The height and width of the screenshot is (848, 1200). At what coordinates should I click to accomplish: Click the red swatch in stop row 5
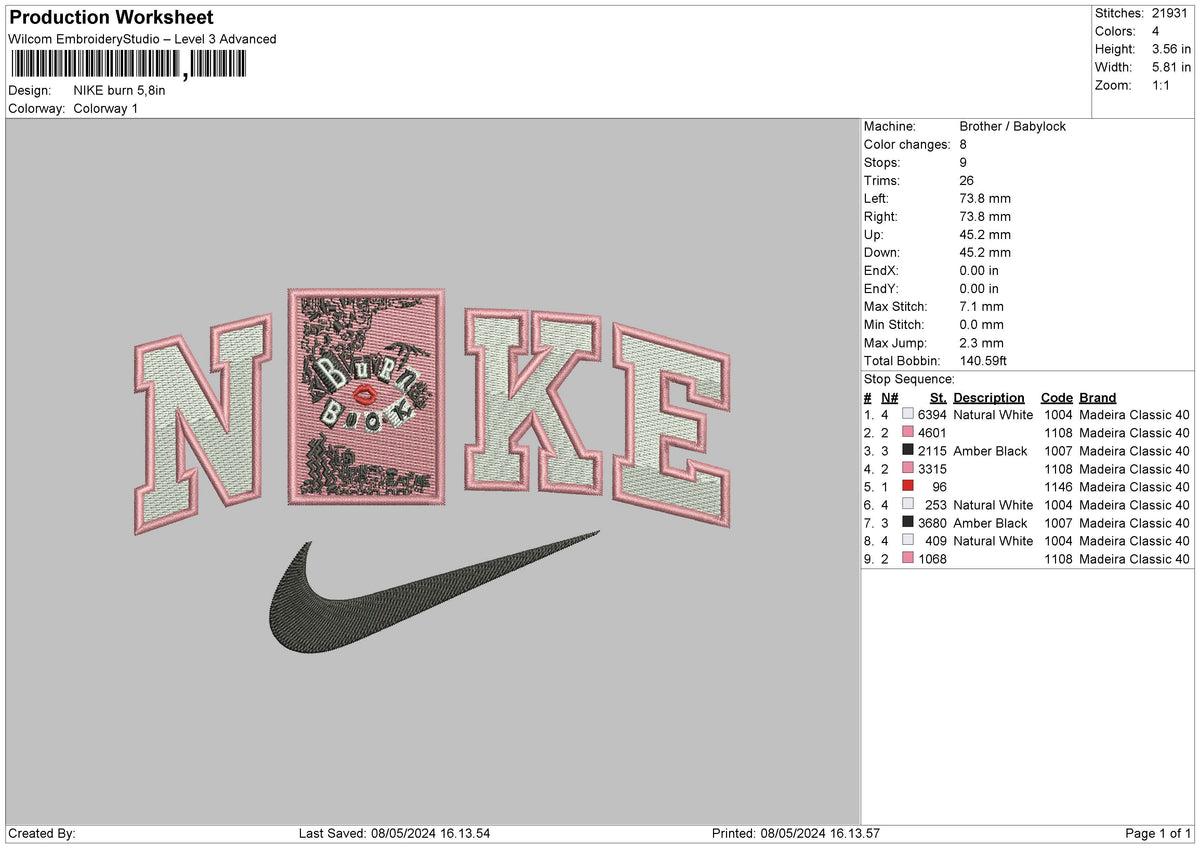point(908,487)
